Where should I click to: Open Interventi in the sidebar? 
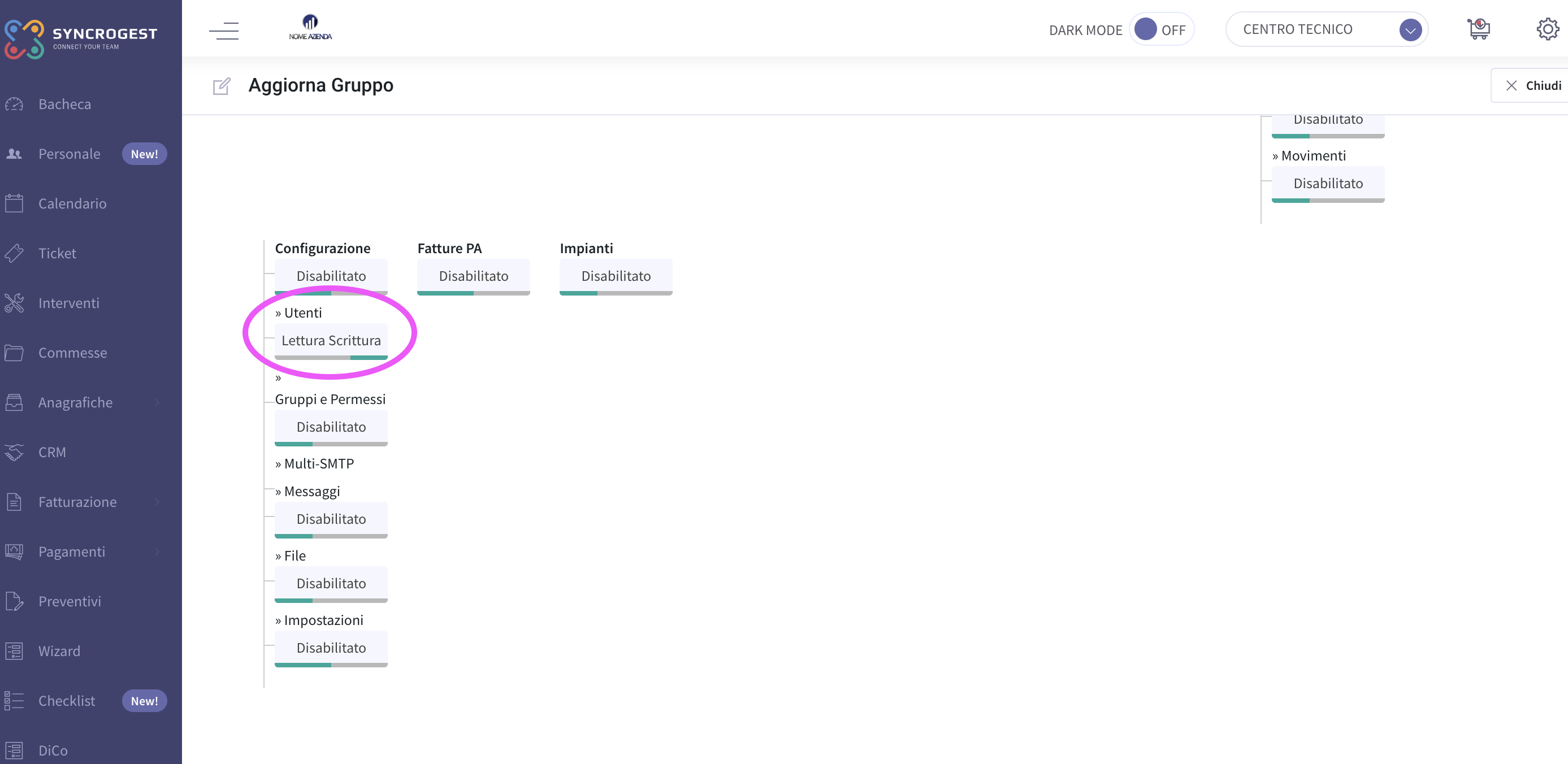[x=69, y=303]
